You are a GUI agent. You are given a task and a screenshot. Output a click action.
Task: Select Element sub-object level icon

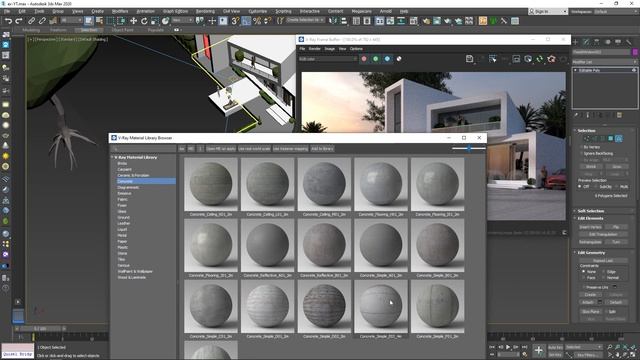click(619, 139)
